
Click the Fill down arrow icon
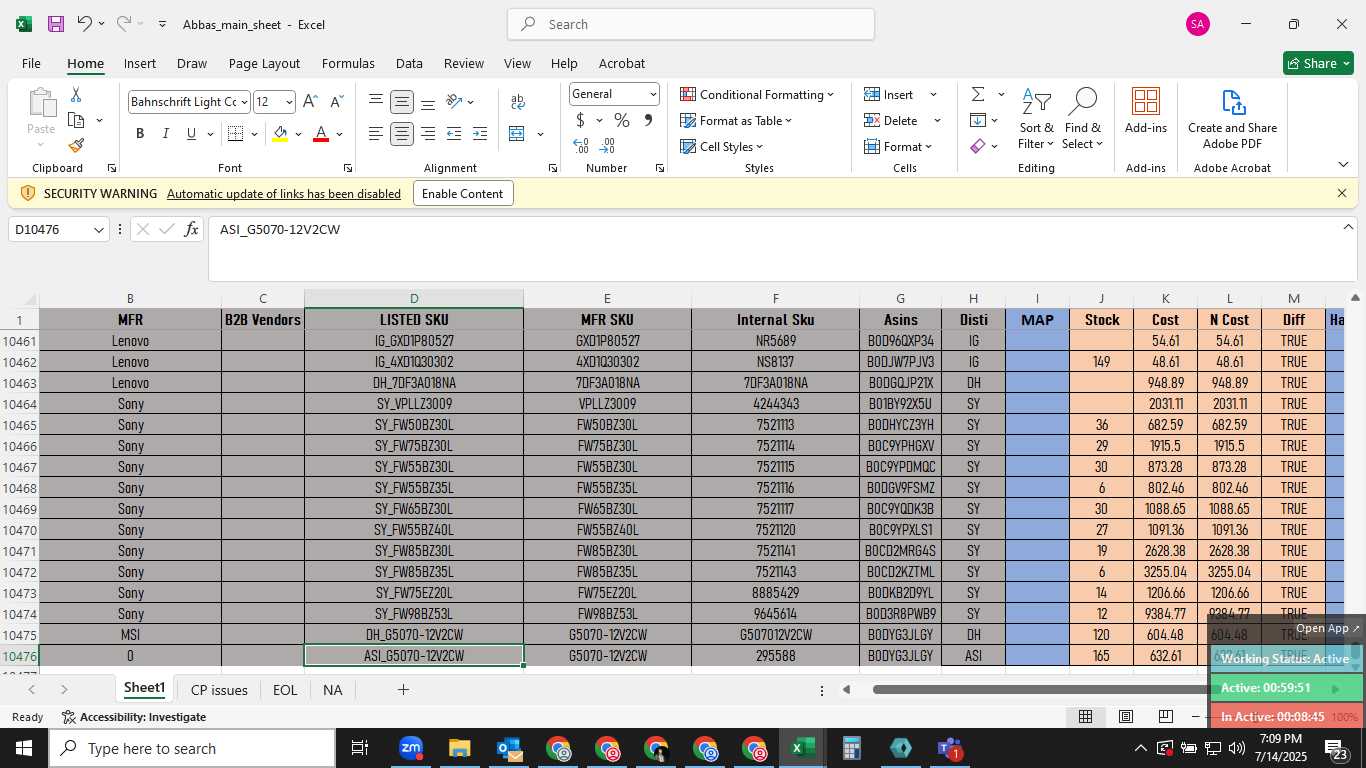point(978,120)
